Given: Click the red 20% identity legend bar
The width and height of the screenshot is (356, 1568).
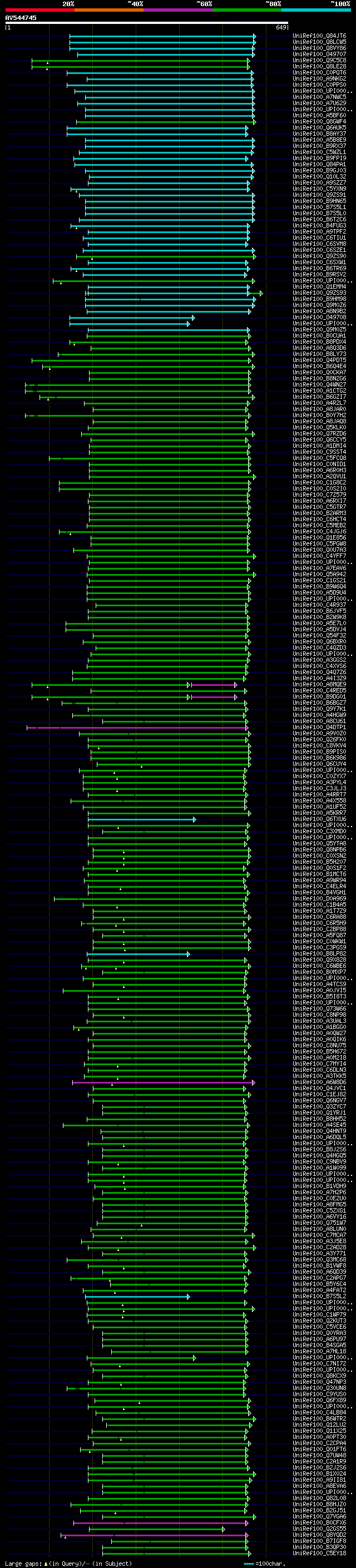Looking at the screenshot, I should pyautogui.click(x=39, y=11).
